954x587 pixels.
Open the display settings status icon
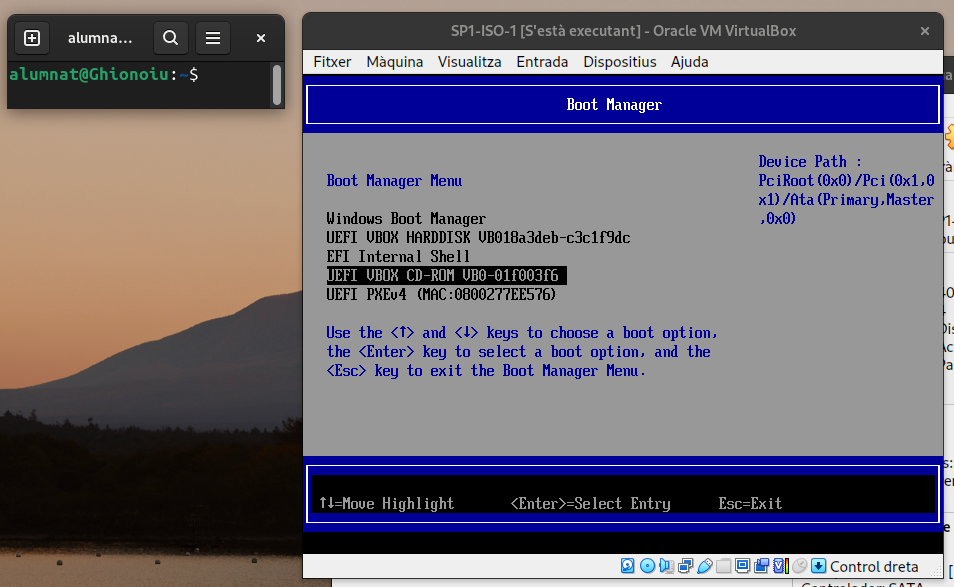(x=742, y=567)
